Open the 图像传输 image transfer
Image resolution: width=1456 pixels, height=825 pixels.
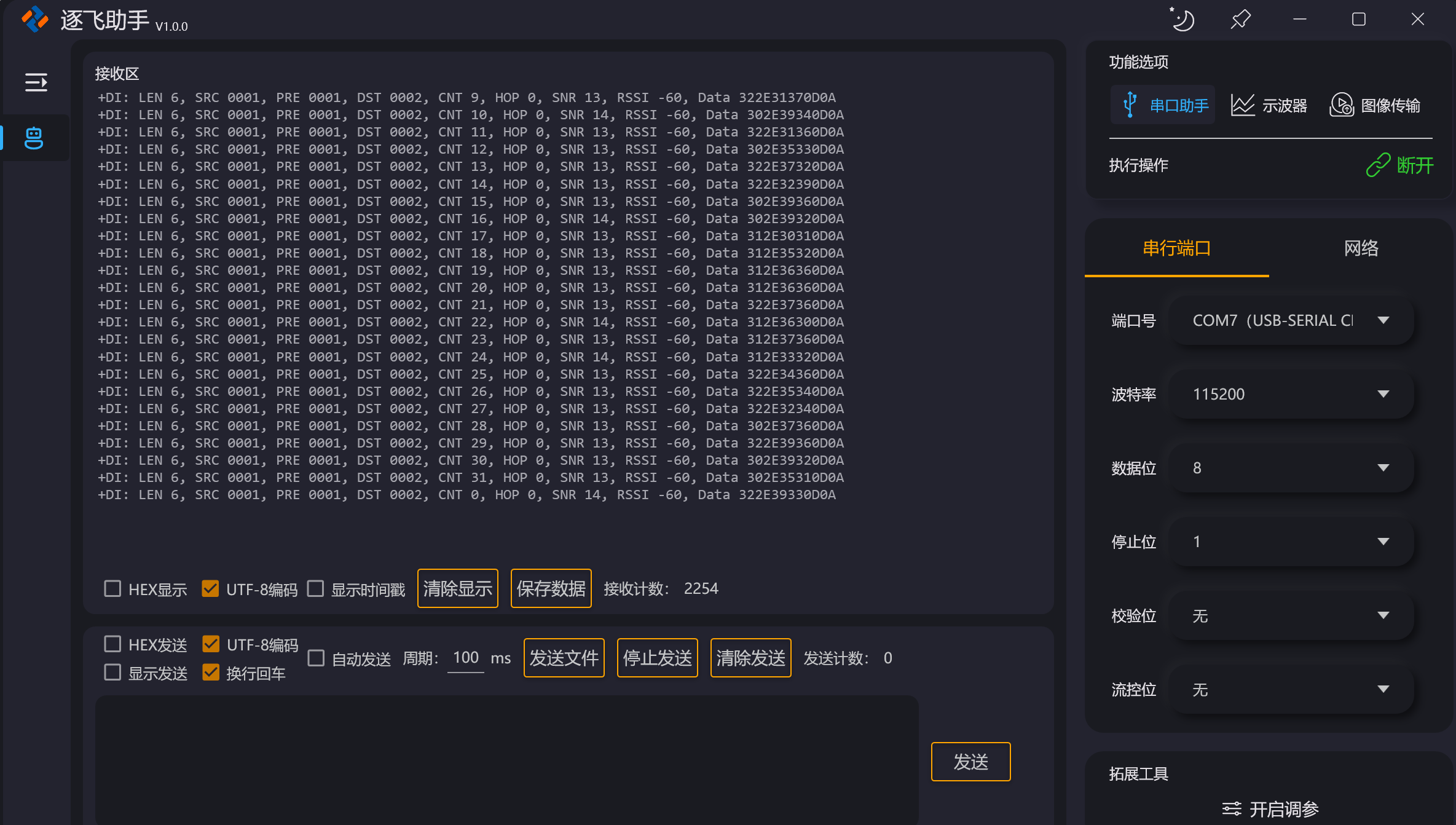pos(1375,105)
